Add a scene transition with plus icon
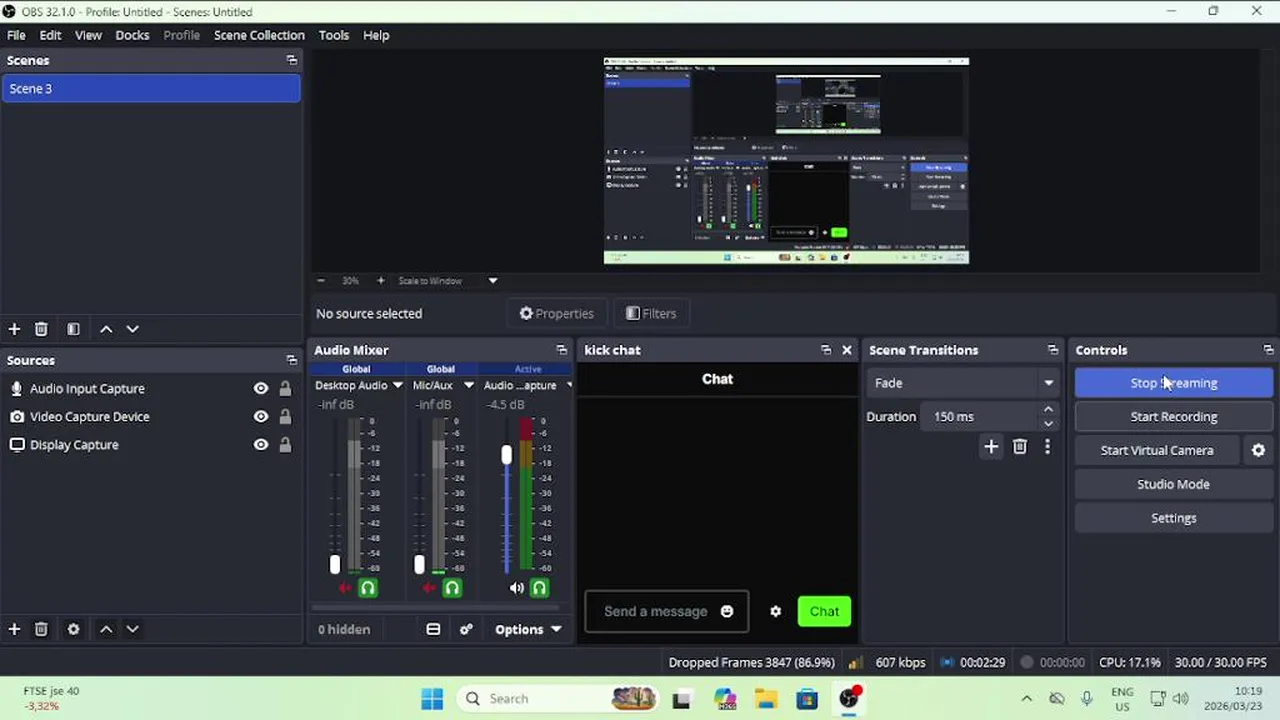This screenshot has height=720, width=1280. click(991, 447)
